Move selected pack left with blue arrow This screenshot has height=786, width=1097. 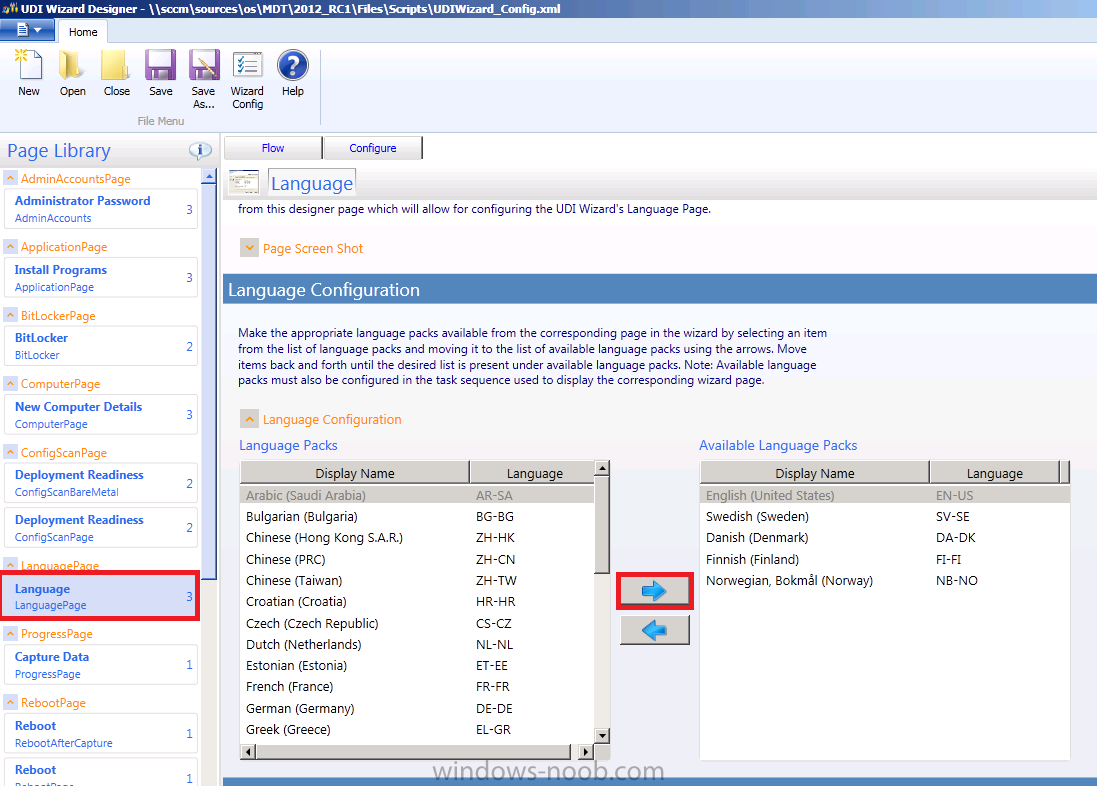coord(654,630)
